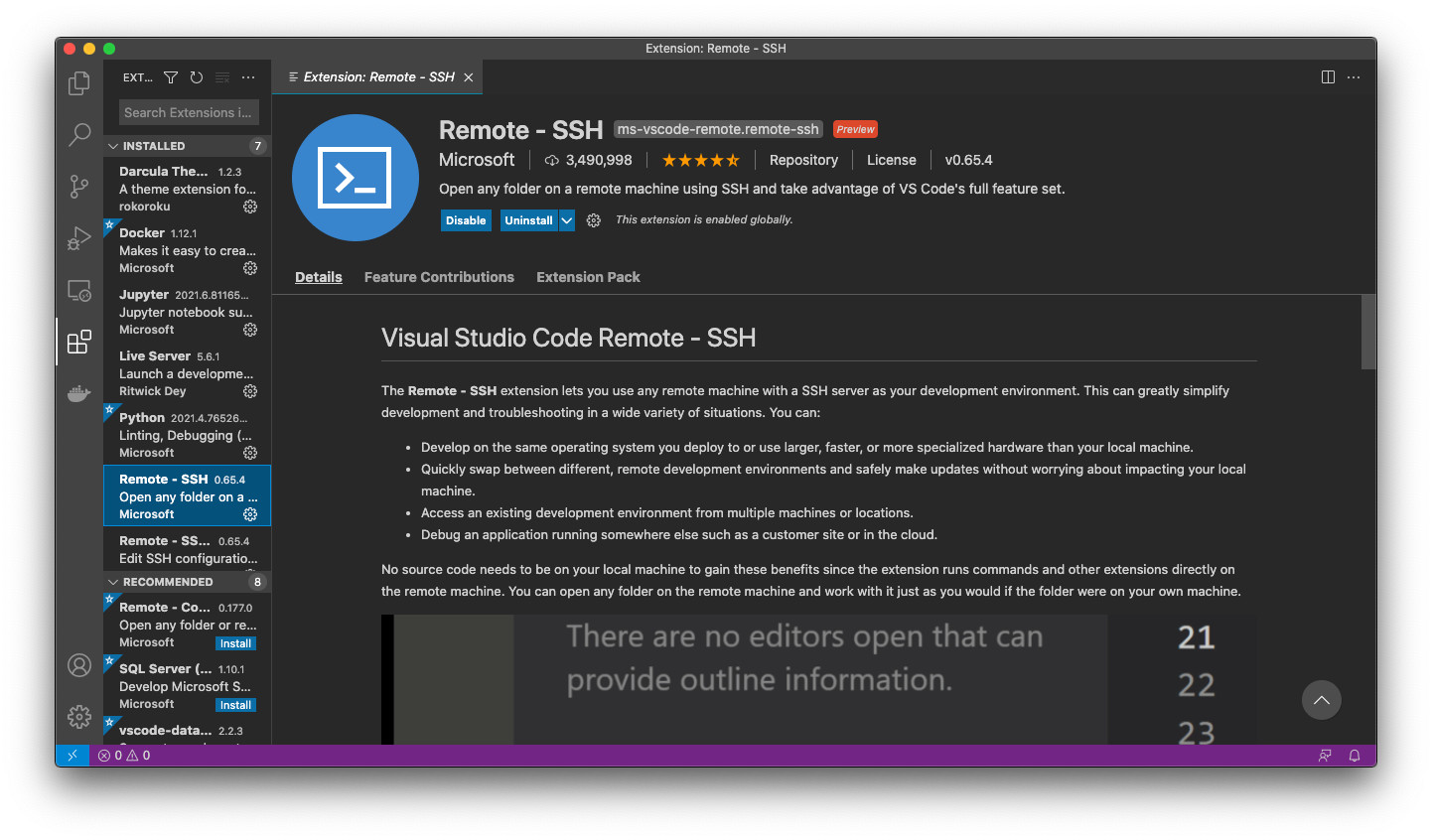This screenshot has width=1432, height=840.
Task: Collapse the INSTALLED extensions section
Action: (113, 146)
